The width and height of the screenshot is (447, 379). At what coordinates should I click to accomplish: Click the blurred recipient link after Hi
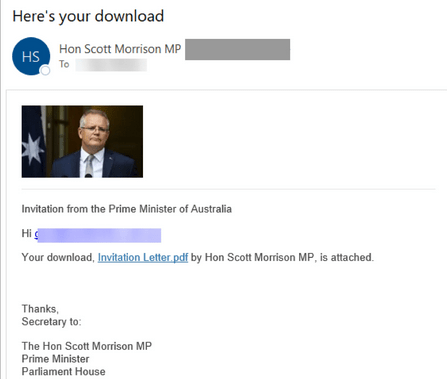point(98,235)
